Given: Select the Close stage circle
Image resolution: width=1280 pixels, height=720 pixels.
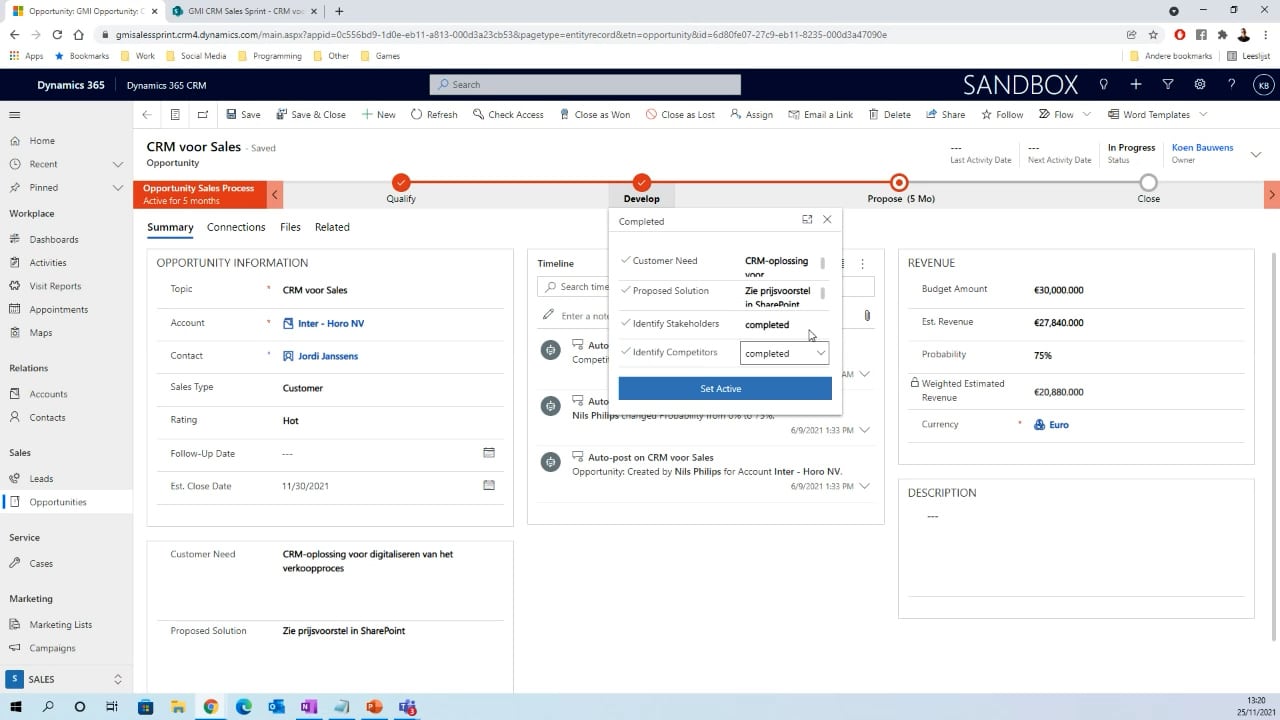Looking at the screenshot, I should pos(1148,182).
